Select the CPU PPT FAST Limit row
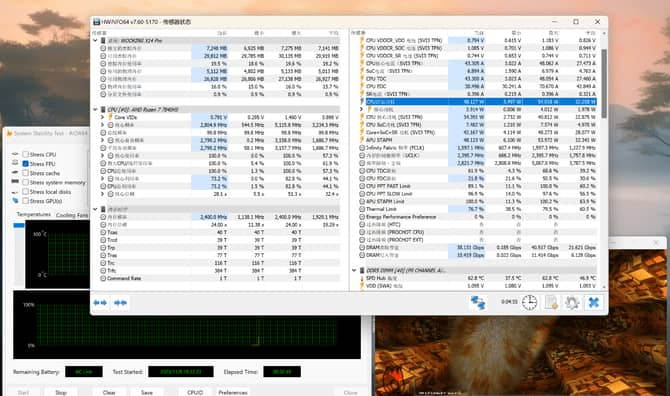 pyautogui.click(x=477, y=186)
